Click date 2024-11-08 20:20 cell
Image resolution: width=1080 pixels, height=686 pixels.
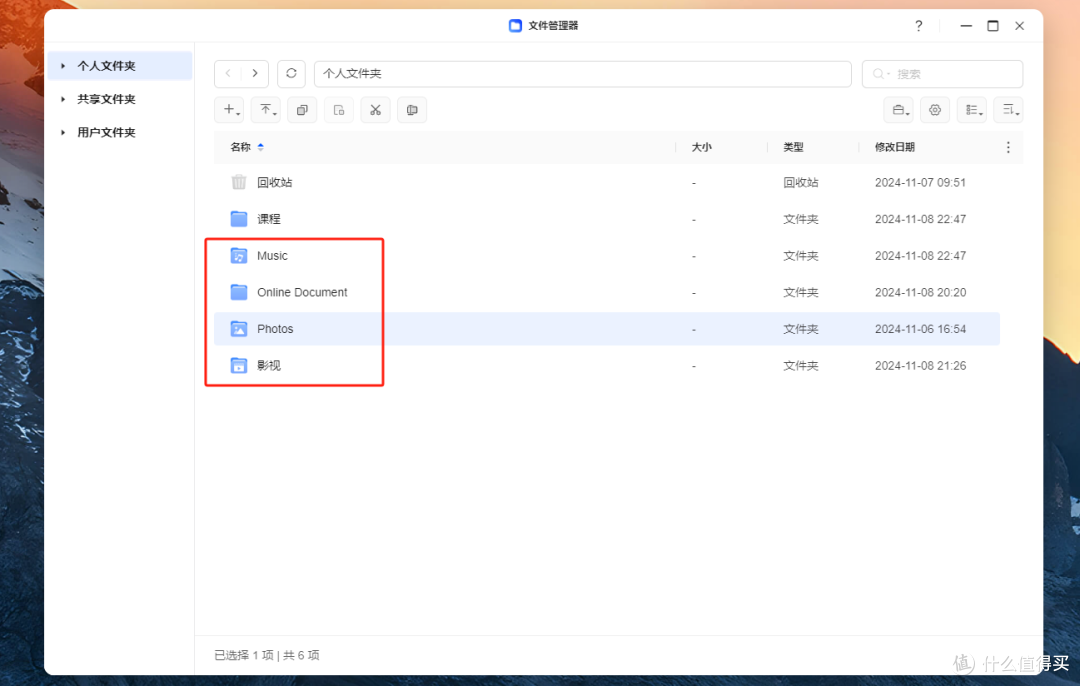[920, 292]
